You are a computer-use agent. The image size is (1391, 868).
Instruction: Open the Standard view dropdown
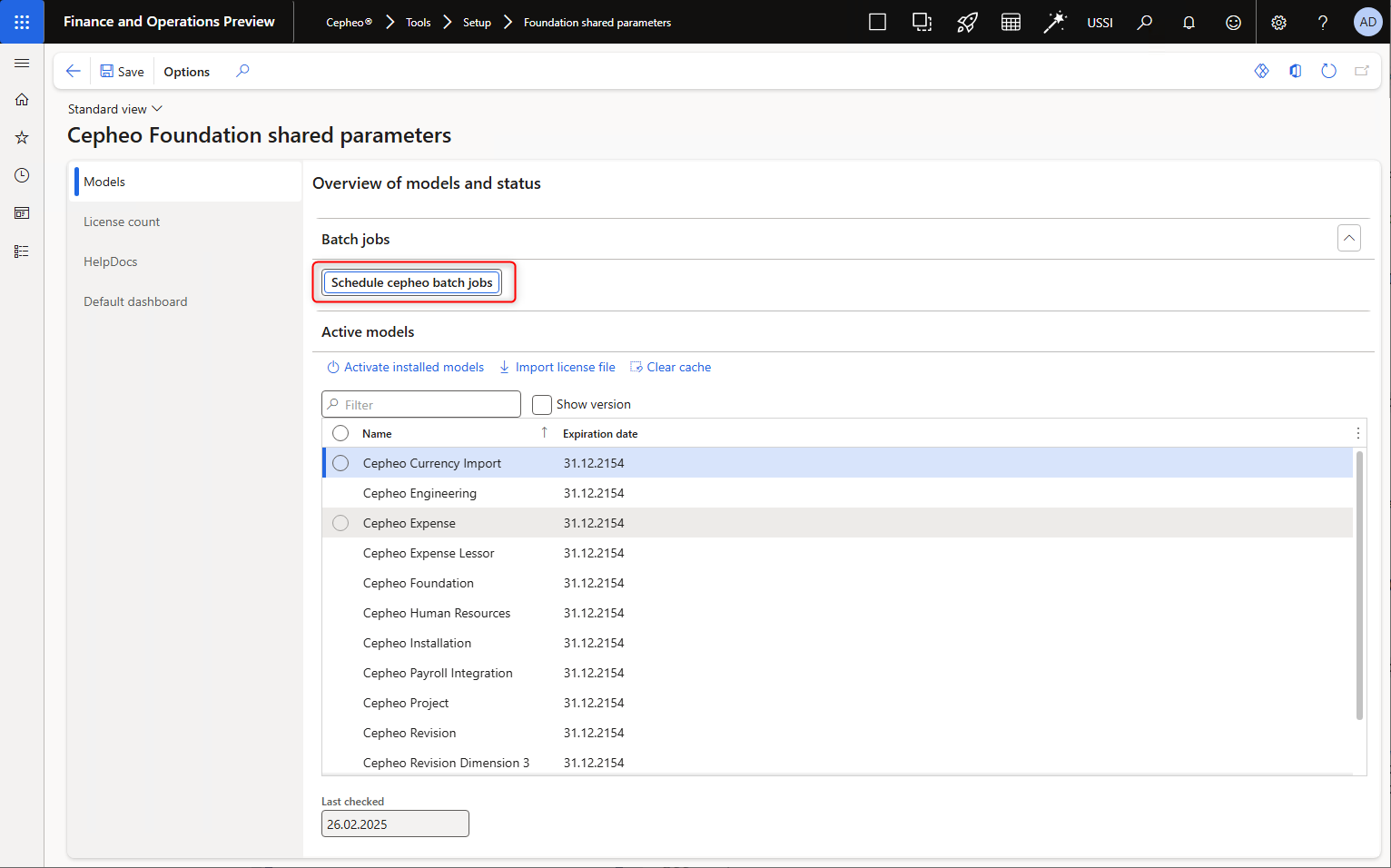tap(114, 109)
